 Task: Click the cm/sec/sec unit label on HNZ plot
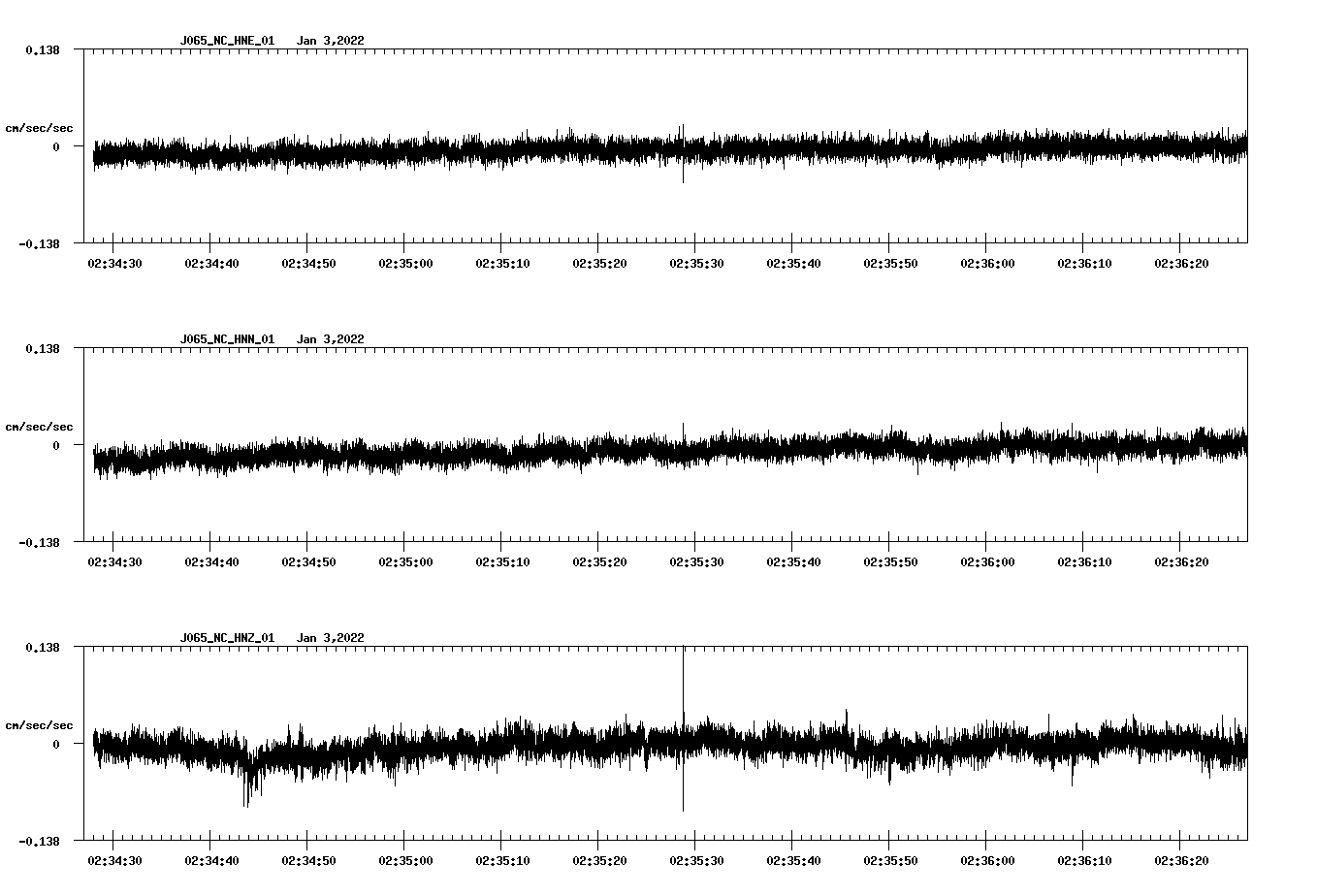(x=39, y=725)
